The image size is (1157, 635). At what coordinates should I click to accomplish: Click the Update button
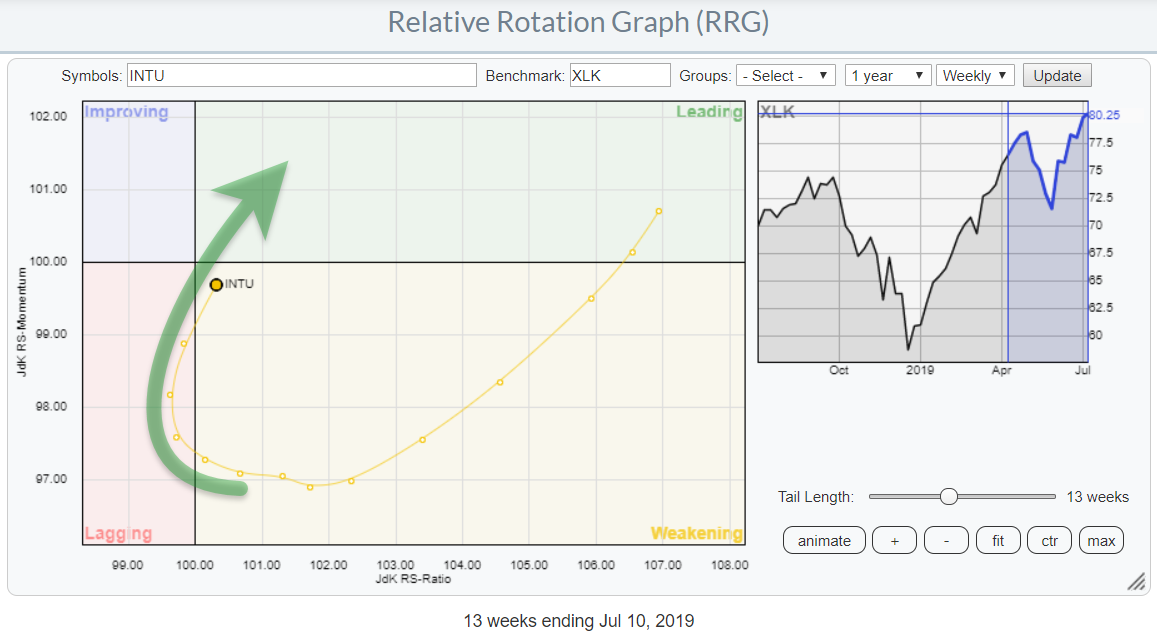(x=1057, y=76)
